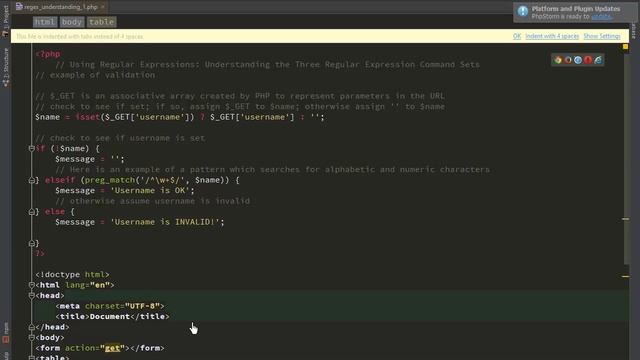This screenshot has height=360, width=640.
Task: Click the form action attribute name
Action: tap(80, 348)
